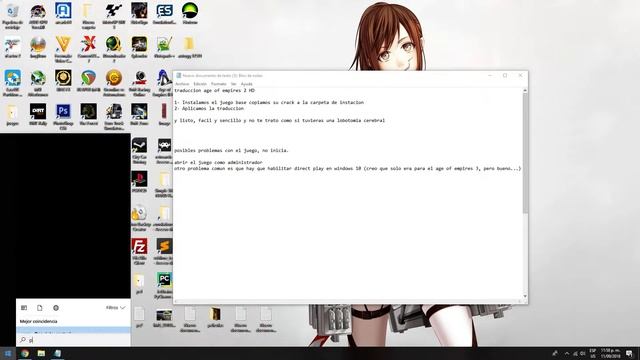Open File Explorer from the taskbar
Screen dimensions: 640x360
pyautogui.click(x=41, y=353)
